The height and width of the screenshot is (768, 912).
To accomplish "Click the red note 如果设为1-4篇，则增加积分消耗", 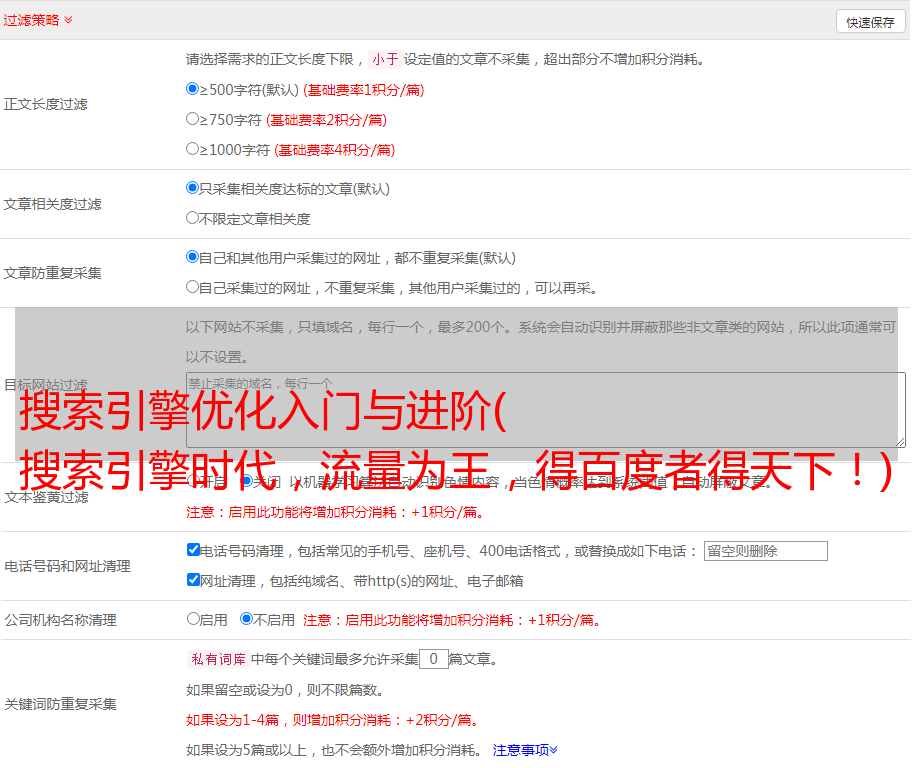I will click(x=333, y=720).
